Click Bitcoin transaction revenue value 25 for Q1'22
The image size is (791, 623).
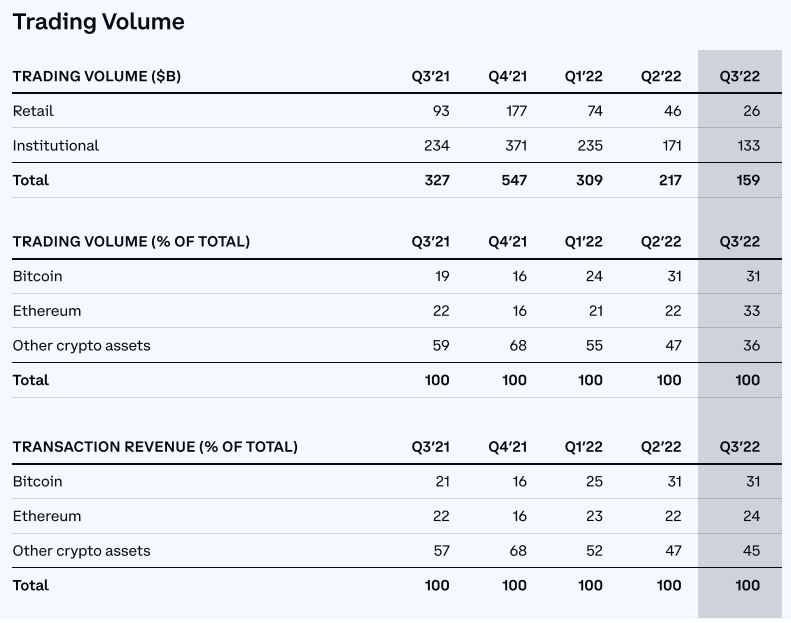[594, 482]
